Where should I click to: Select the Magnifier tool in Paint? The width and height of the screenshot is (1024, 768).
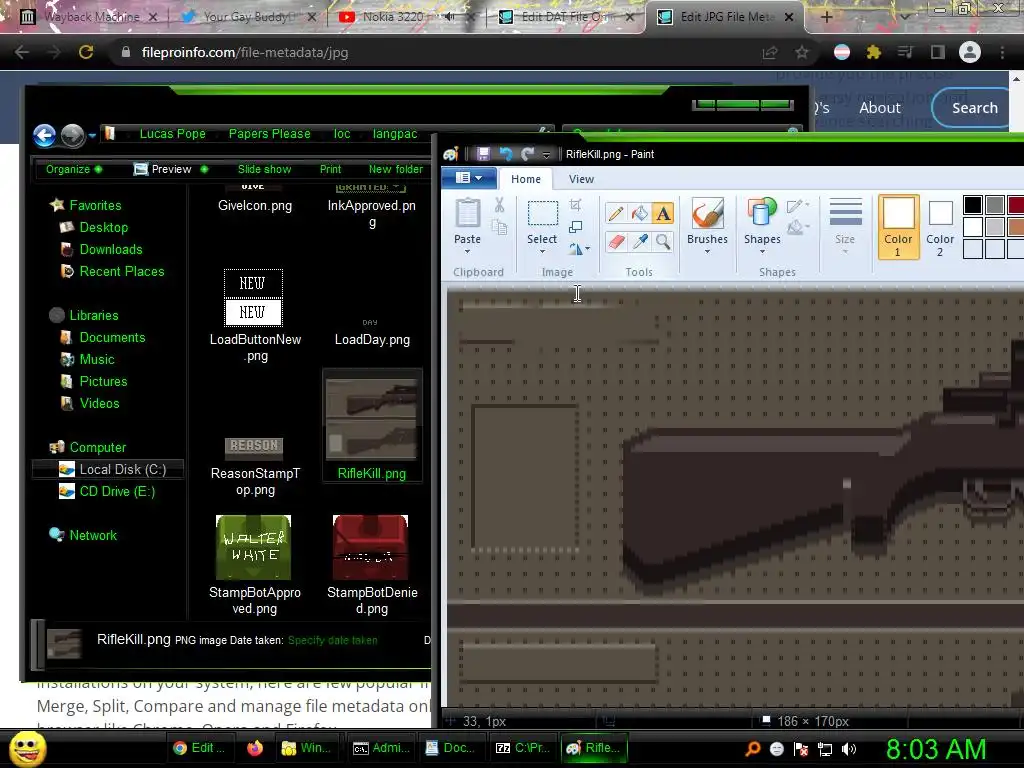click(x=663, y=242)
